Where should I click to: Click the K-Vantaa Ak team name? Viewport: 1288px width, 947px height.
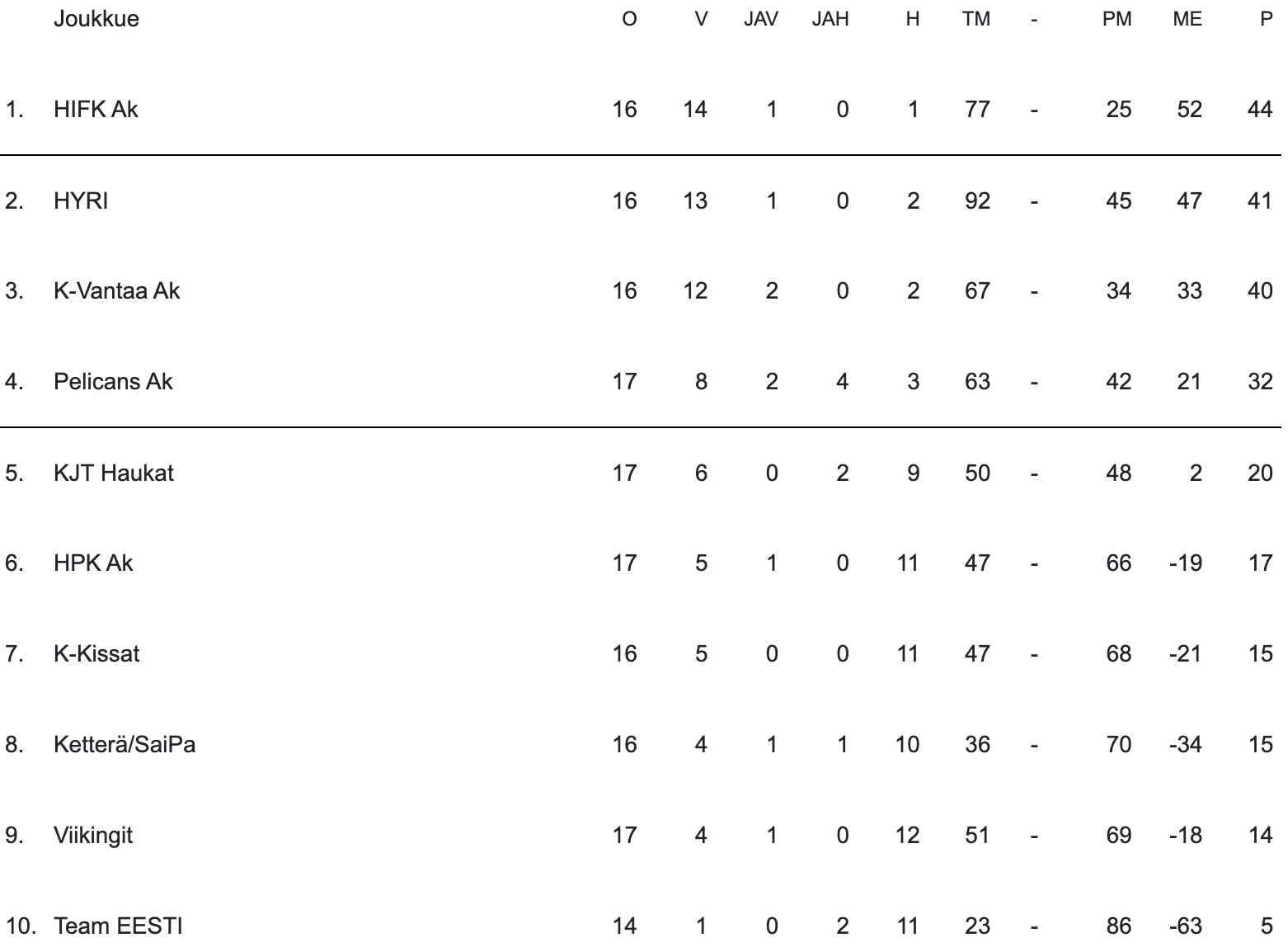(116, 291)
